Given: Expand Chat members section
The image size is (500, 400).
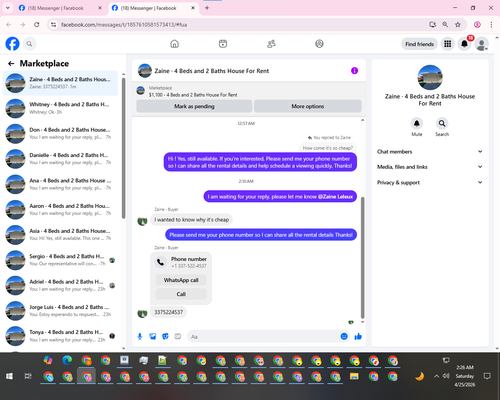Looking at the screenshot, I should tap(430, 152).
